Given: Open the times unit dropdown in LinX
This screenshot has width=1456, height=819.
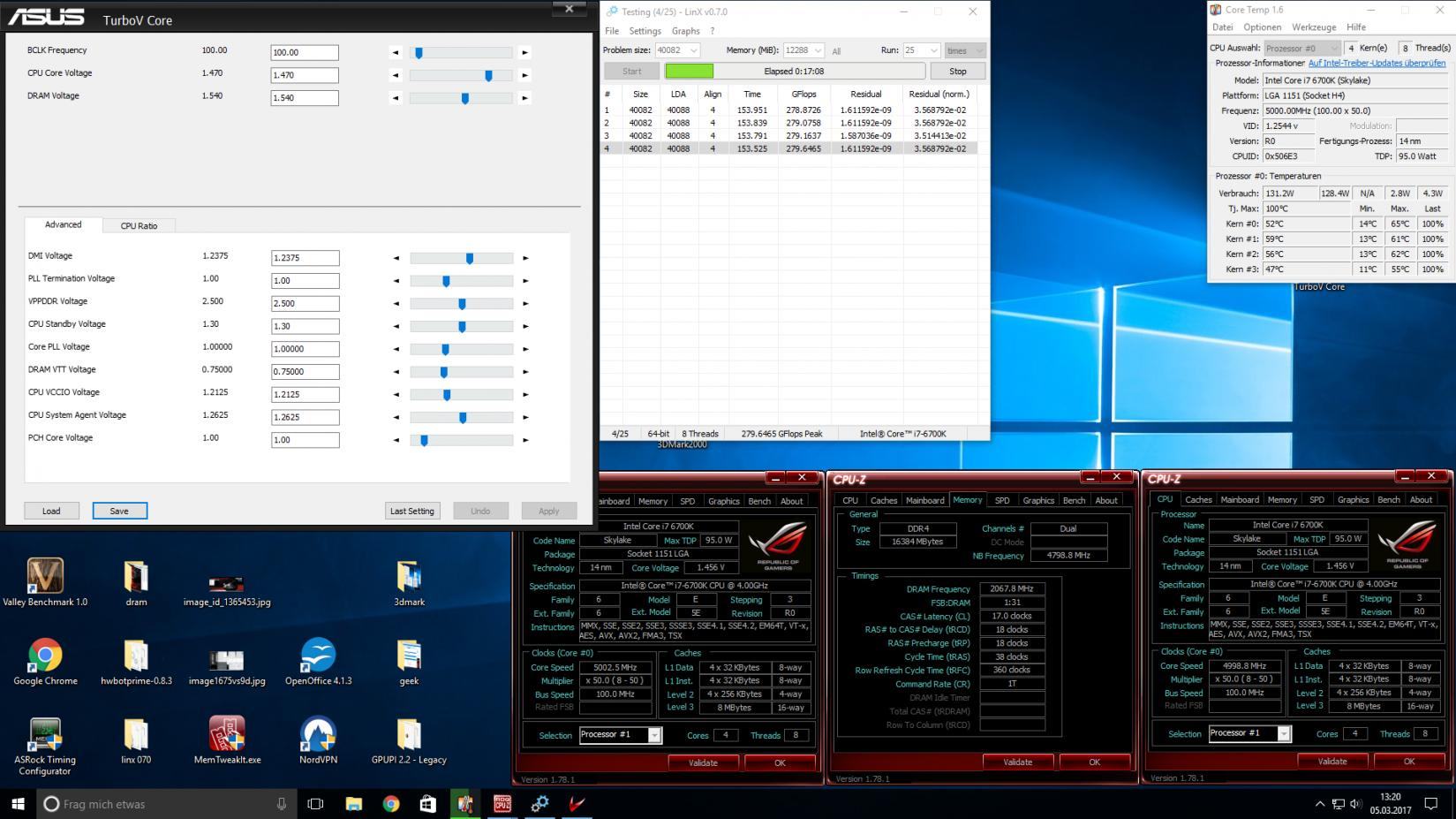Looking at the screenshot, I should tap(965, 50).
